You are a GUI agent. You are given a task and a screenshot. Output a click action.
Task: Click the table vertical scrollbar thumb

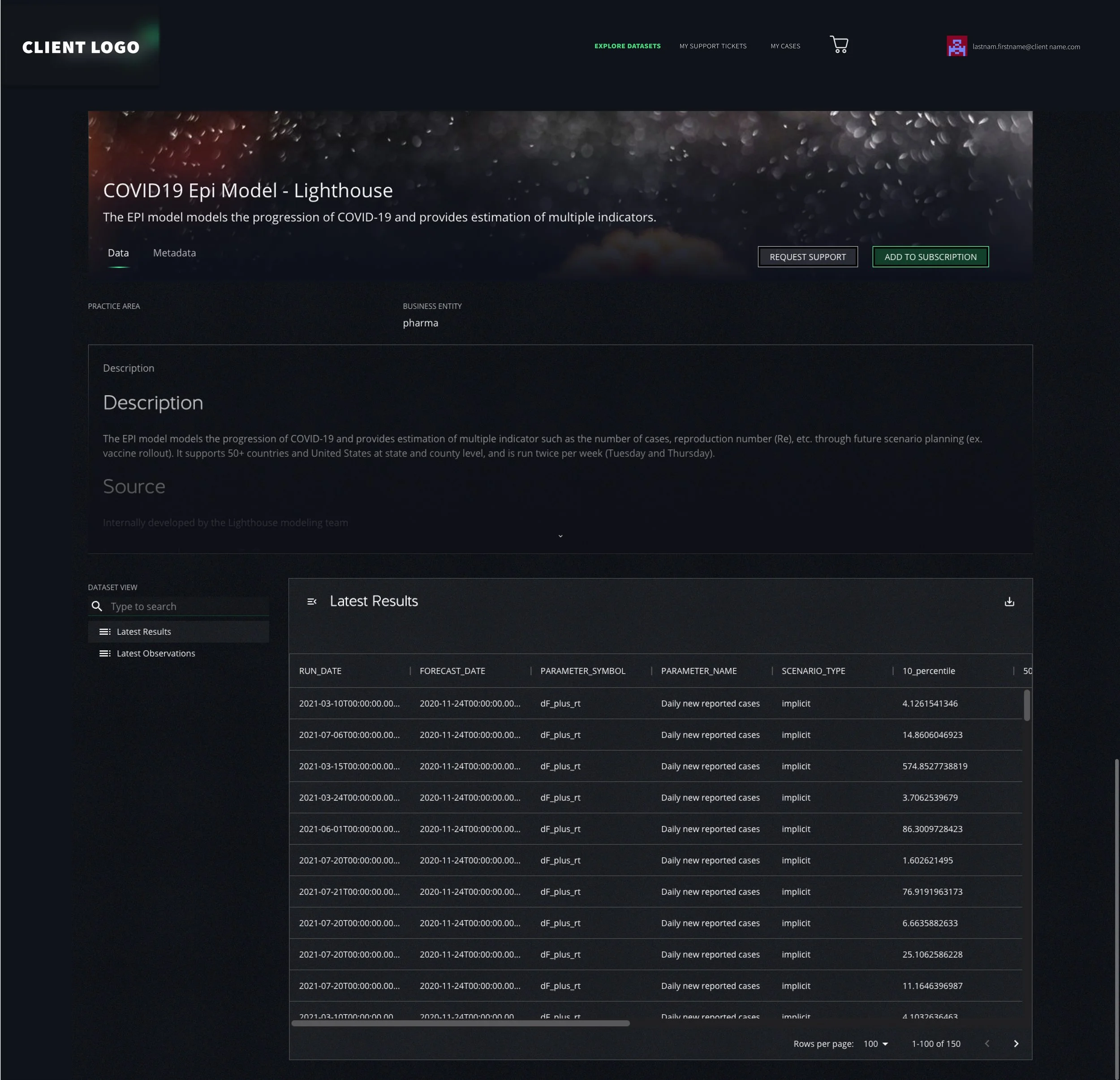tap(1026, 705)
